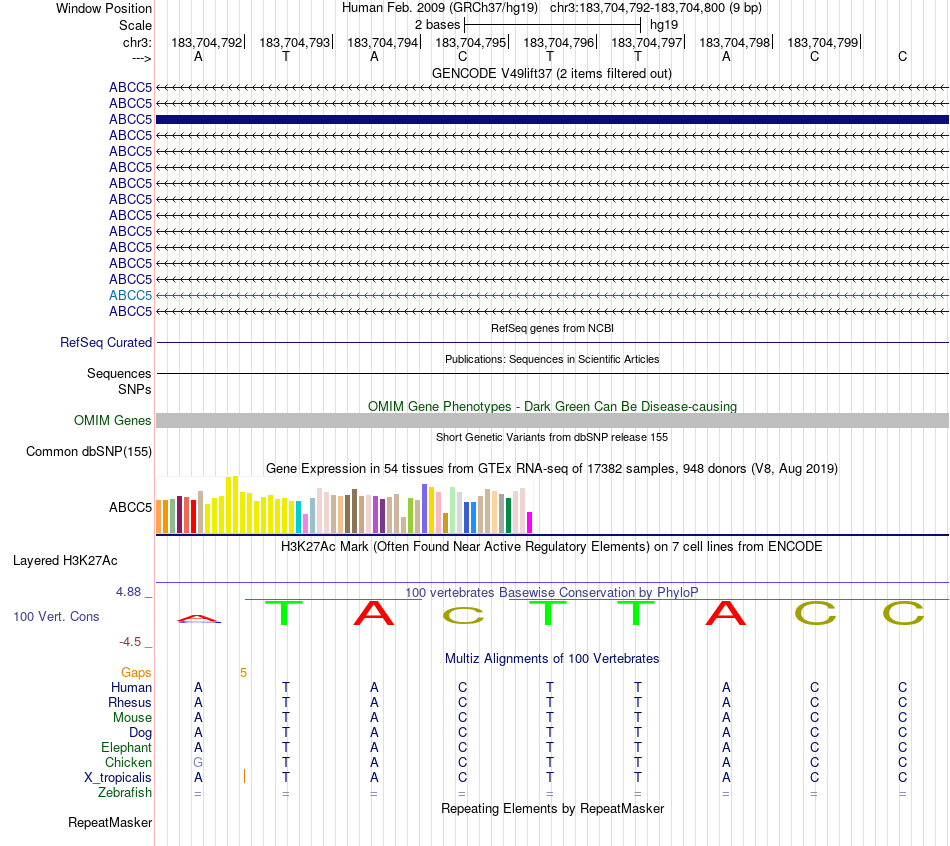Open GENCODE V49lift37 track title

(551, 73)
